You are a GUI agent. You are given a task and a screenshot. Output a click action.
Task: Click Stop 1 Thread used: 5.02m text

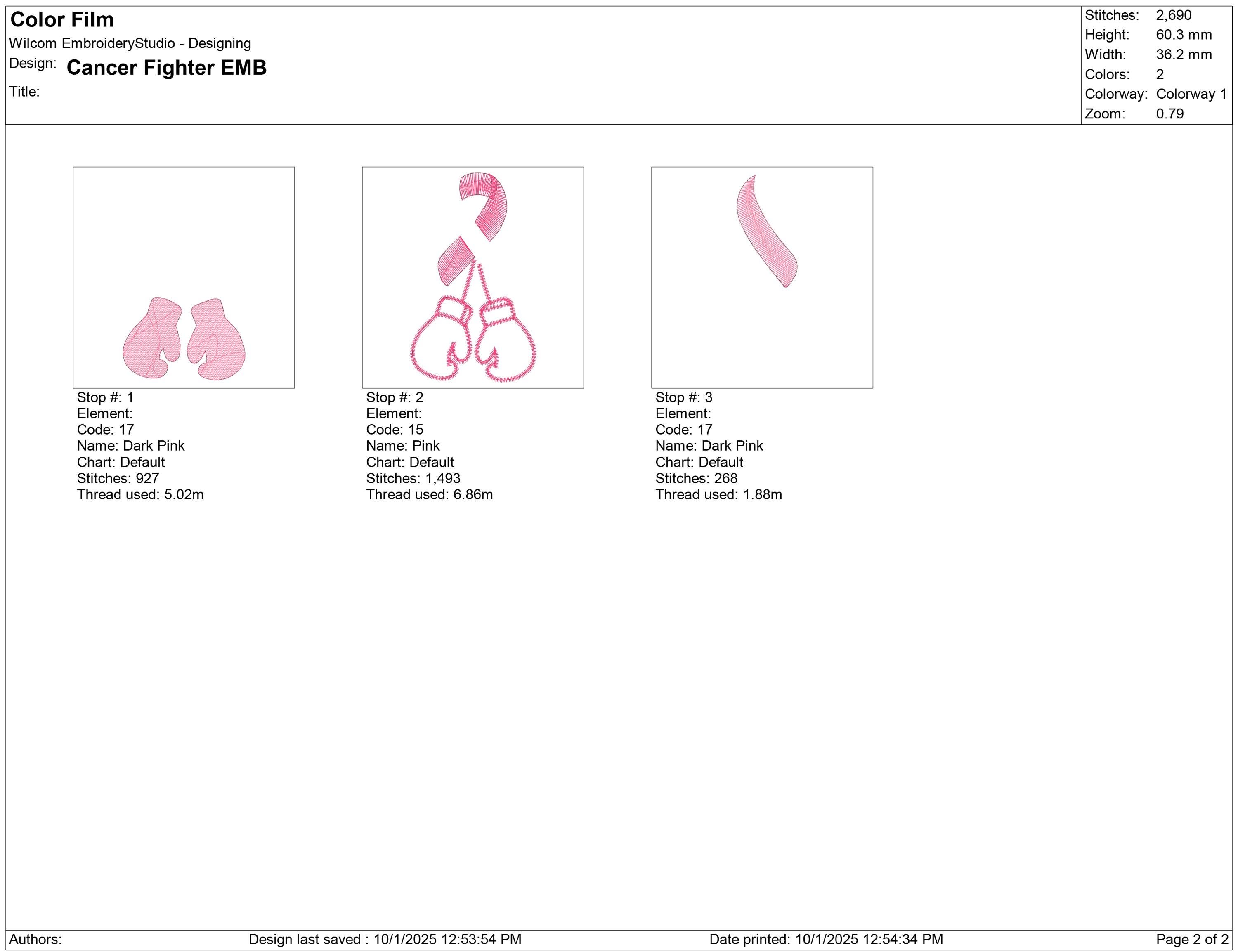click(141, 495)
